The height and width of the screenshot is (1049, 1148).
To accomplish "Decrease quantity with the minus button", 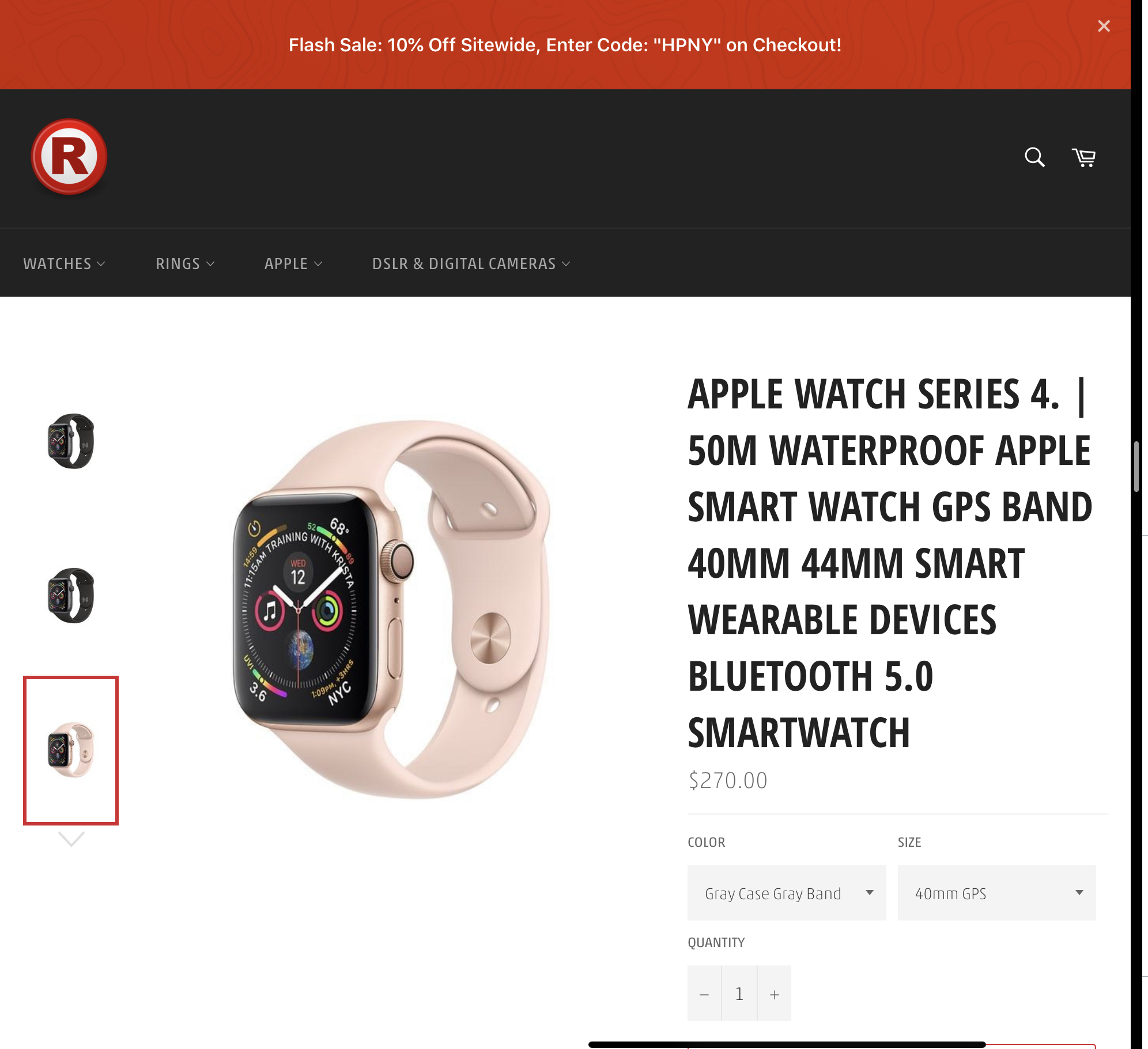I will pyautogui.click(x=704, y=994).
